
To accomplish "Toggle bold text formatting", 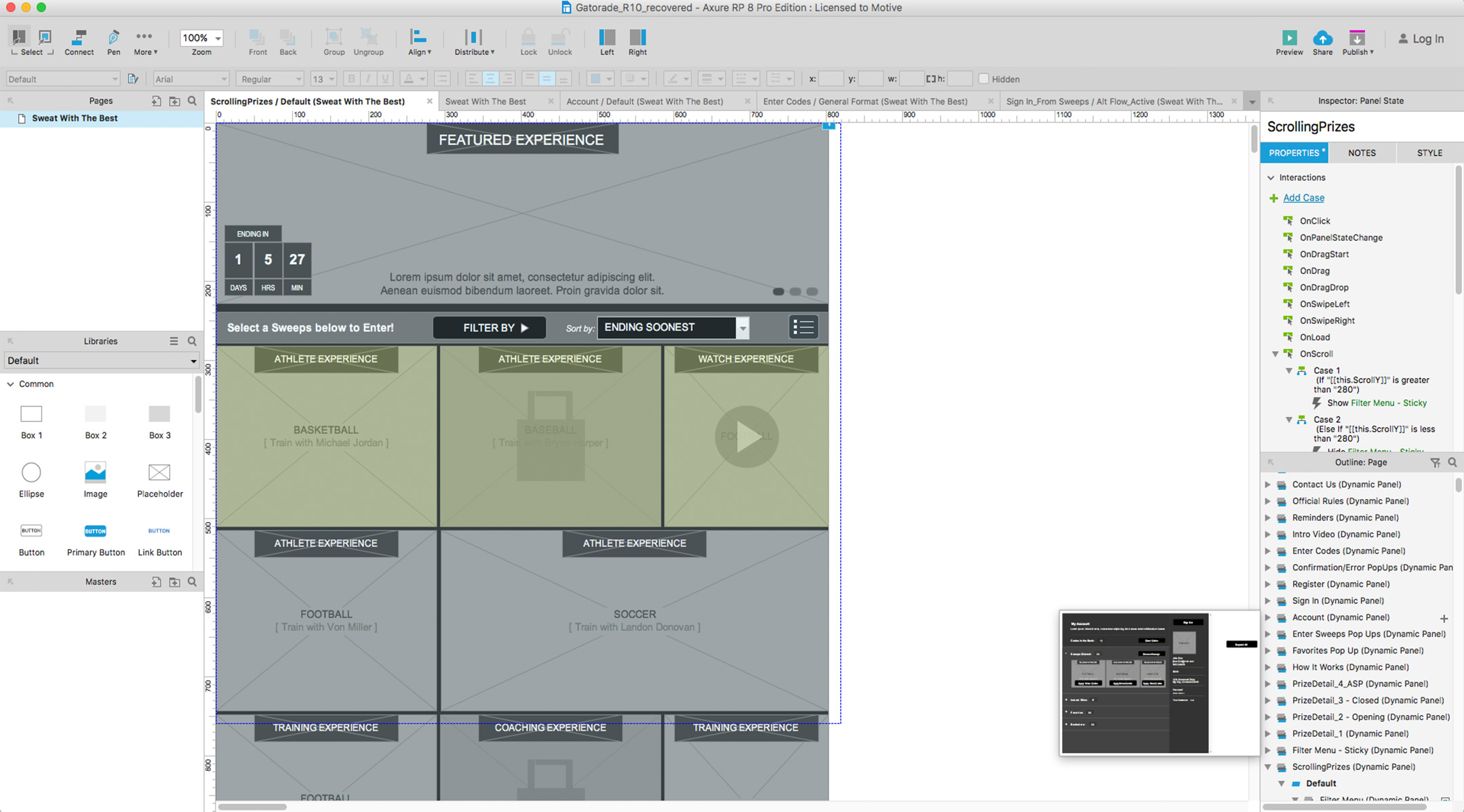I will pyautogui.click(x=351, y=79).
